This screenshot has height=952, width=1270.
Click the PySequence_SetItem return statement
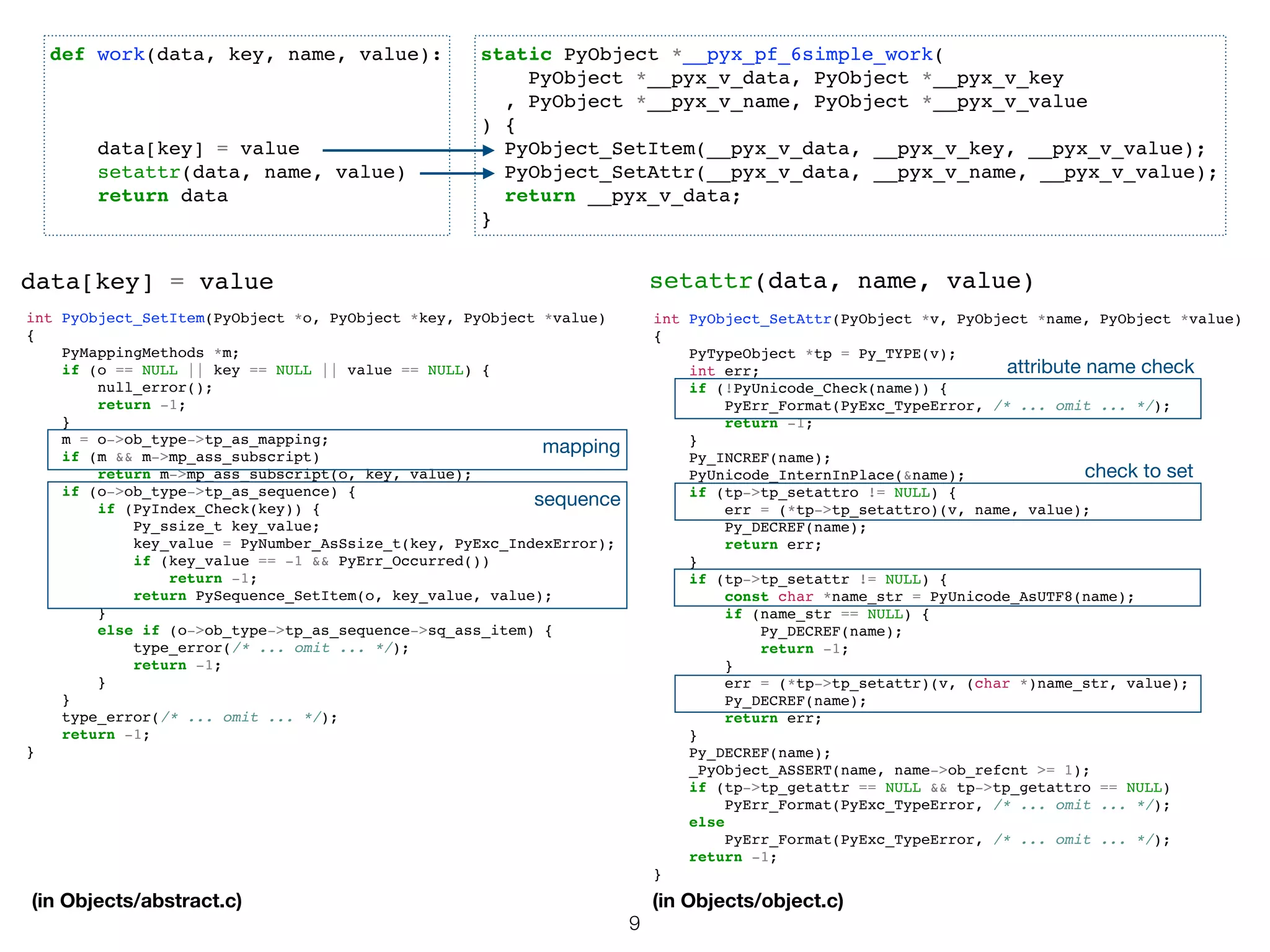point(342,596)
